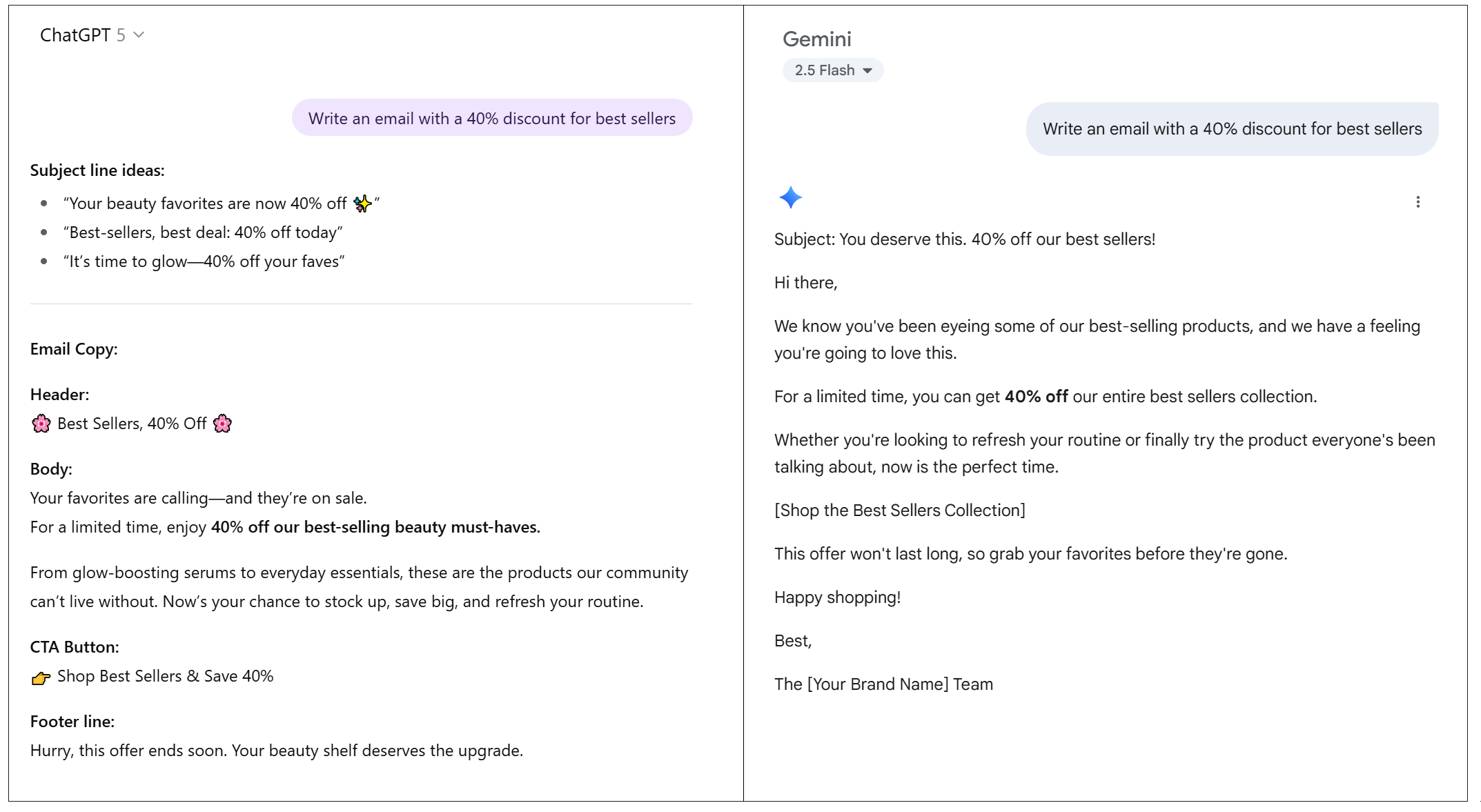Click the ChatGPT title text
The width and height of the screenshot is (1481, 812).
75,35
